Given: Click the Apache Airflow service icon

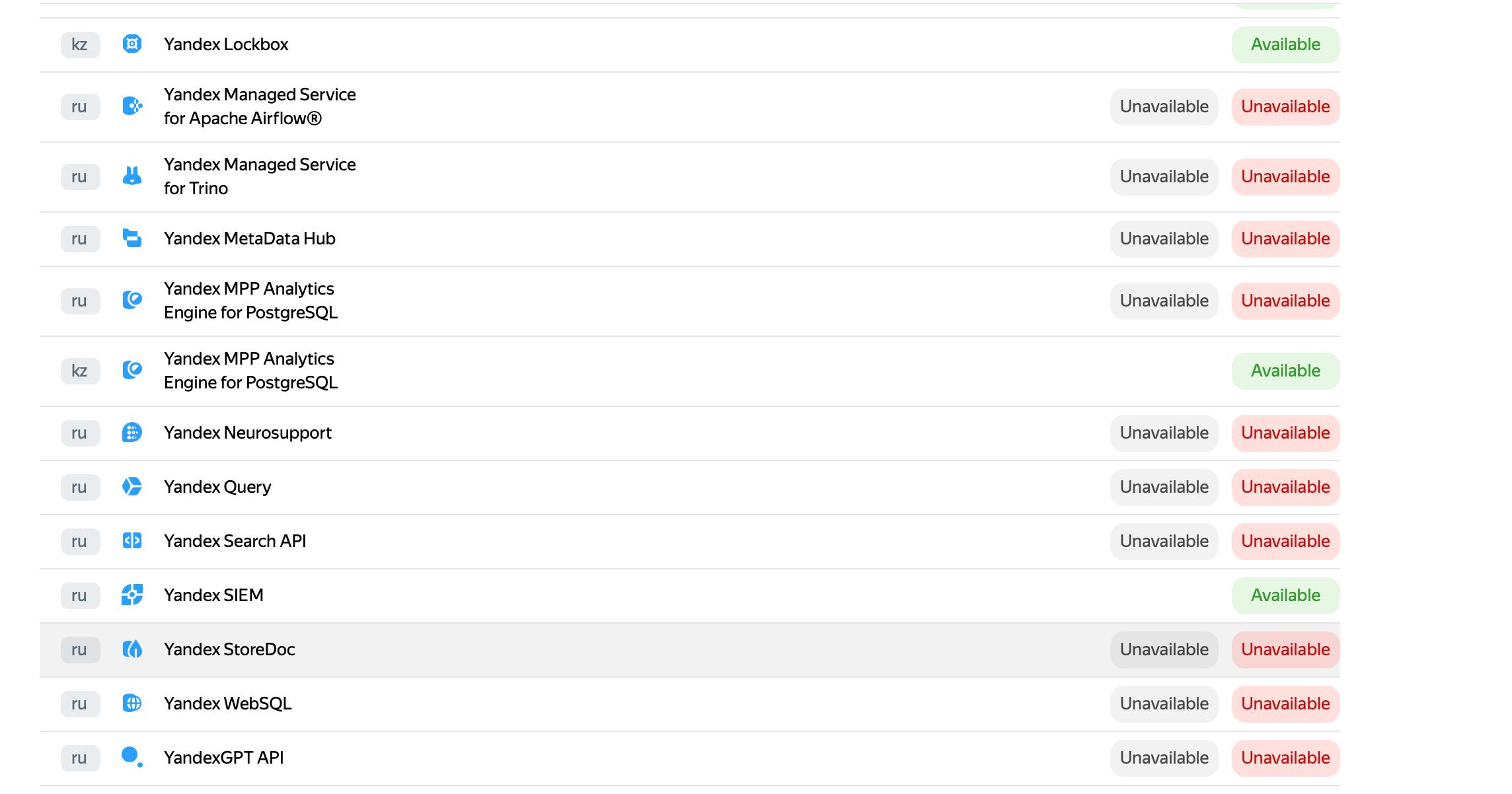Looking at the screenshot, I should click(132, 106).
